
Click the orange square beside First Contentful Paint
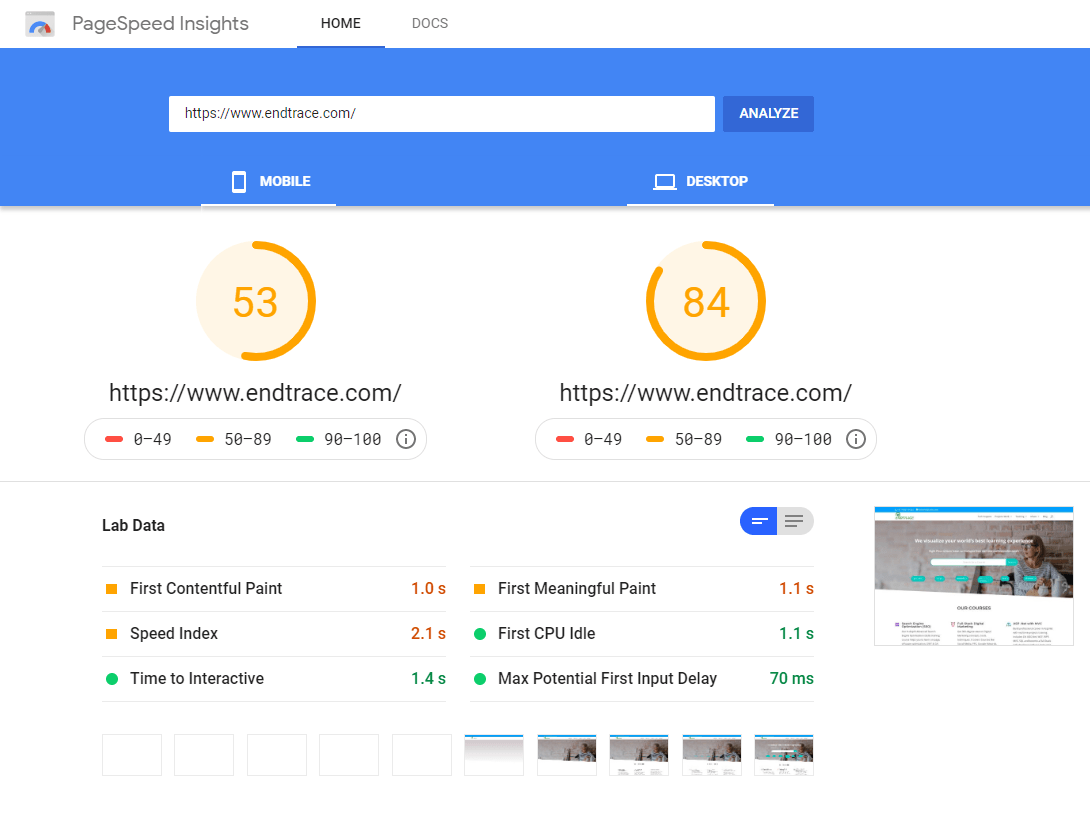click(x=111, y=589)
